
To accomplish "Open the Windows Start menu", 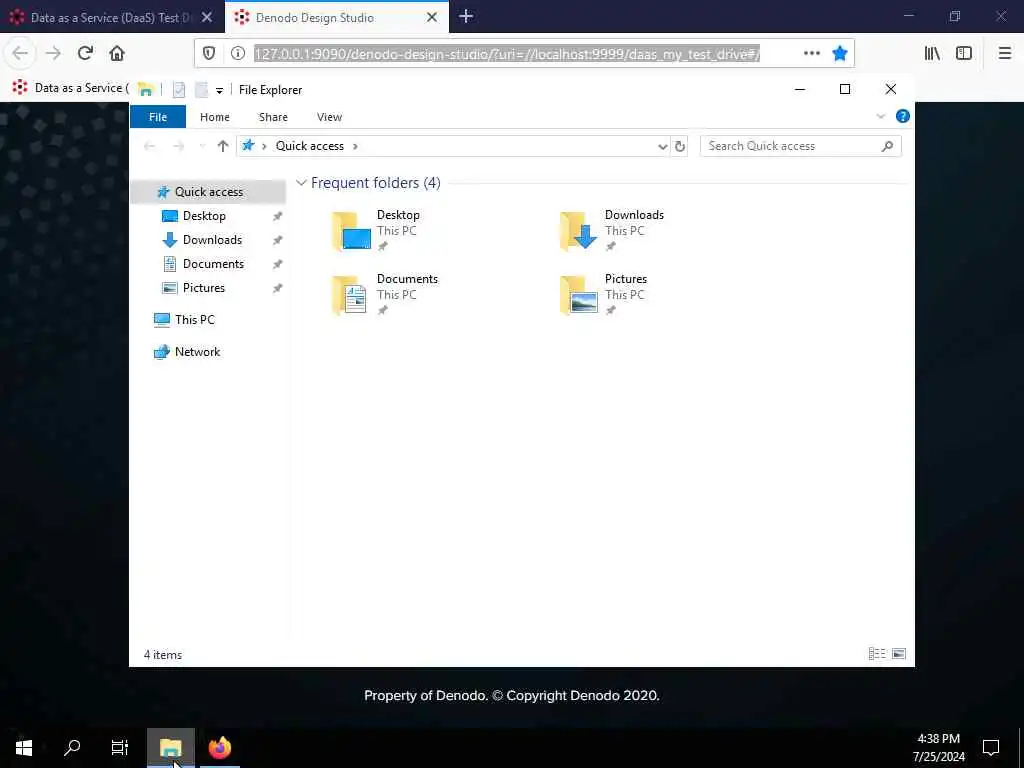I will [x=24, y=748].
